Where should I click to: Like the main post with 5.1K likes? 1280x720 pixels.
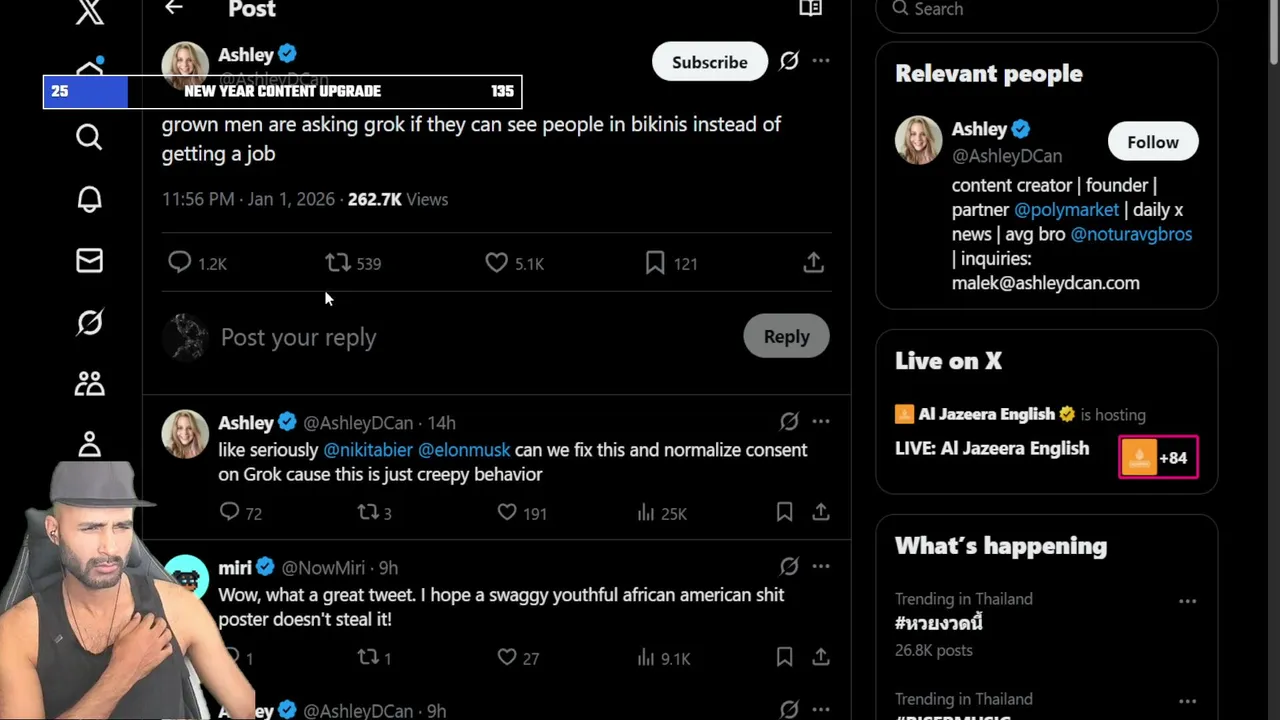[x=497, y=263]
